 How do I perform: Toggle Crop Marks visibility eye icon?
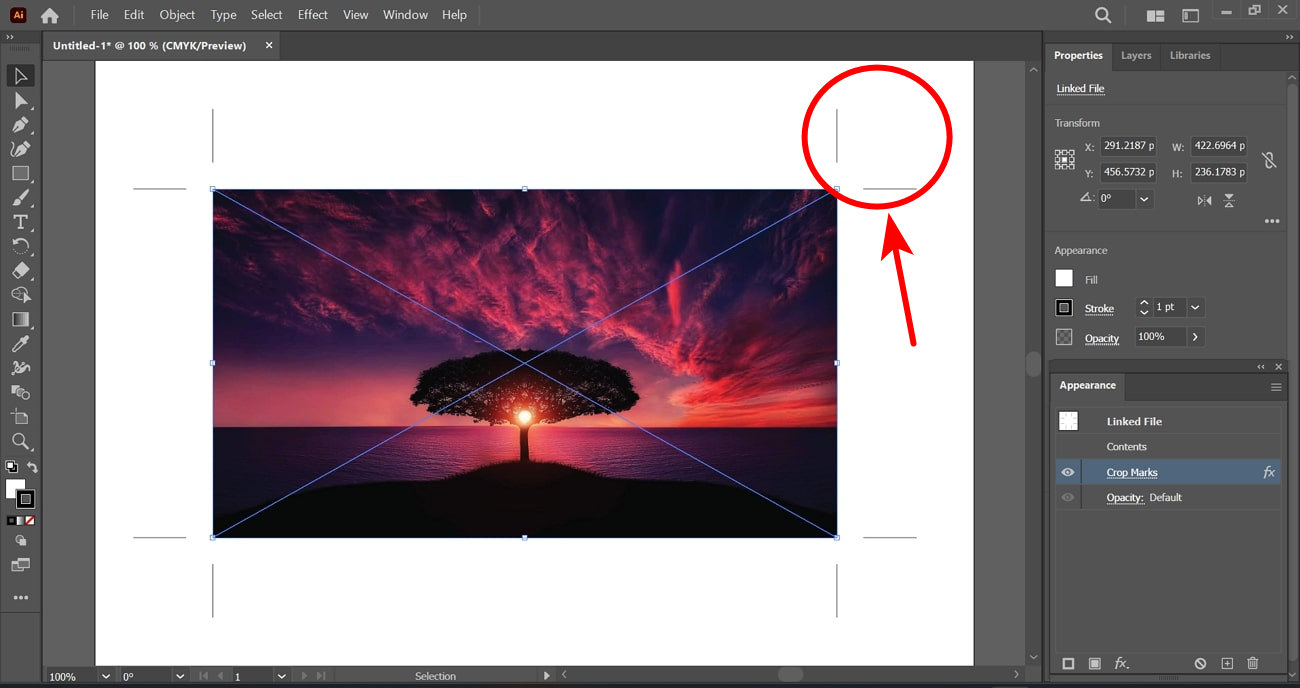tap(1067, 471)
